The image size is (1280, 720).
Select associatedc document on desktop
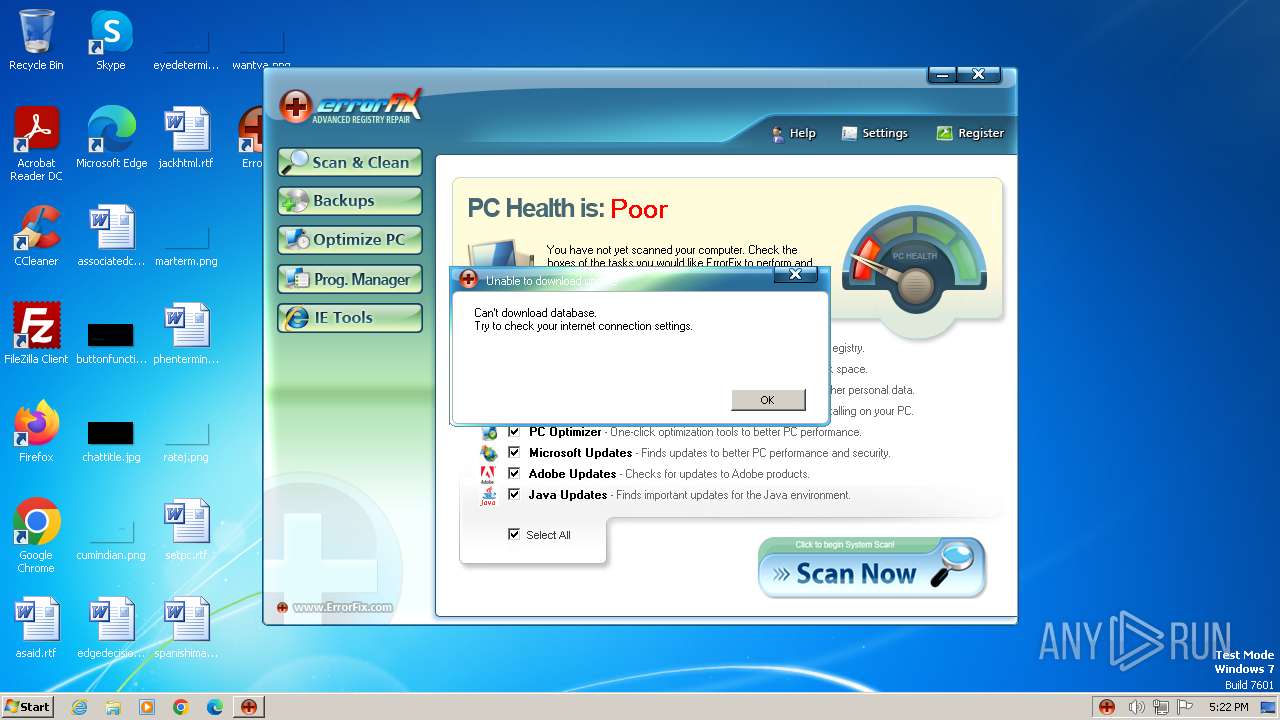[x=111, y=236]
